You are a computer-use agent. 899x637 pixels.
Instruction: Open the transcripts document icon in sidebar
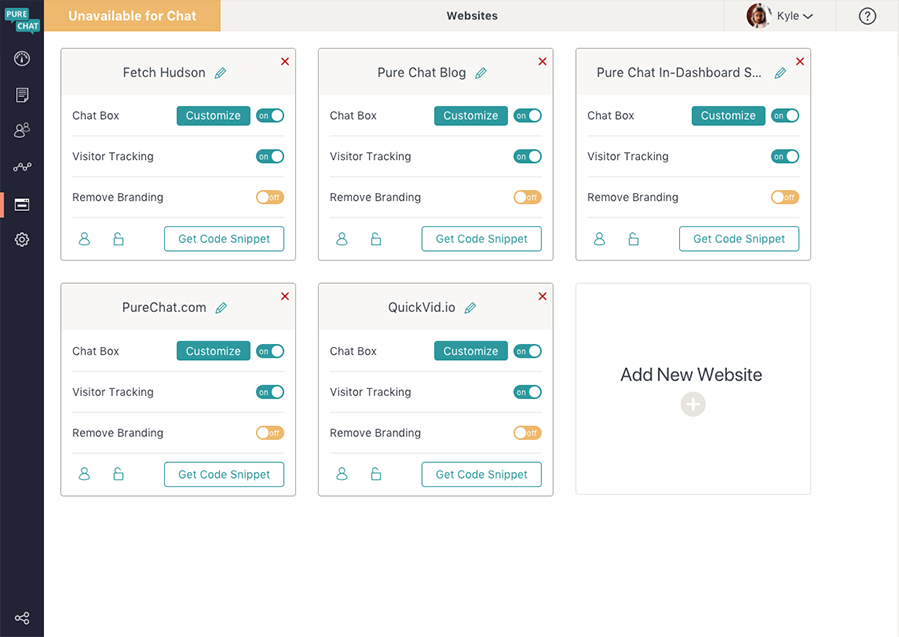pos(22,95)
